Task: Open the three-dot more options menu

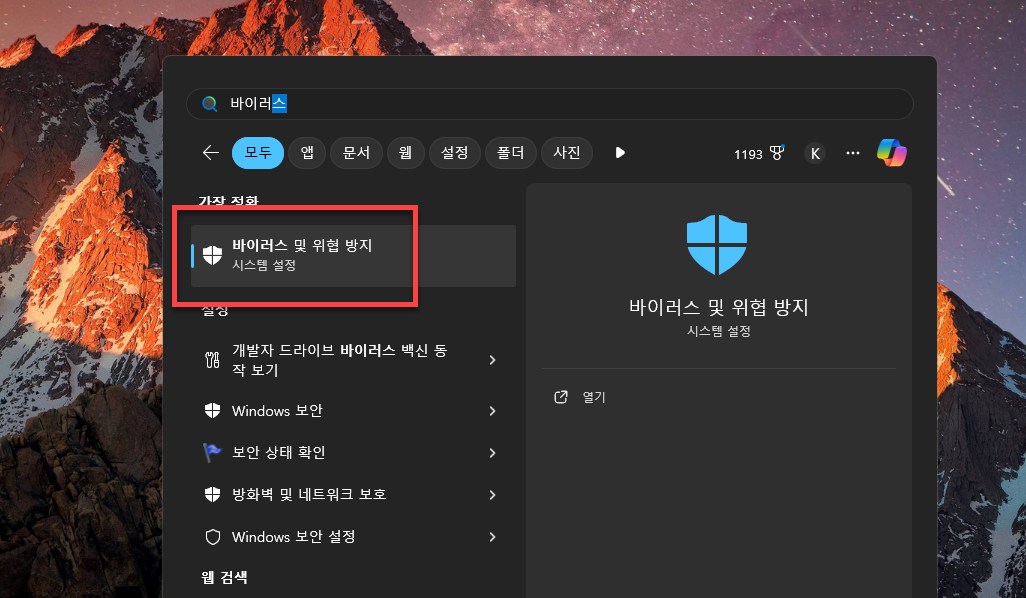Action: point(853,153)
